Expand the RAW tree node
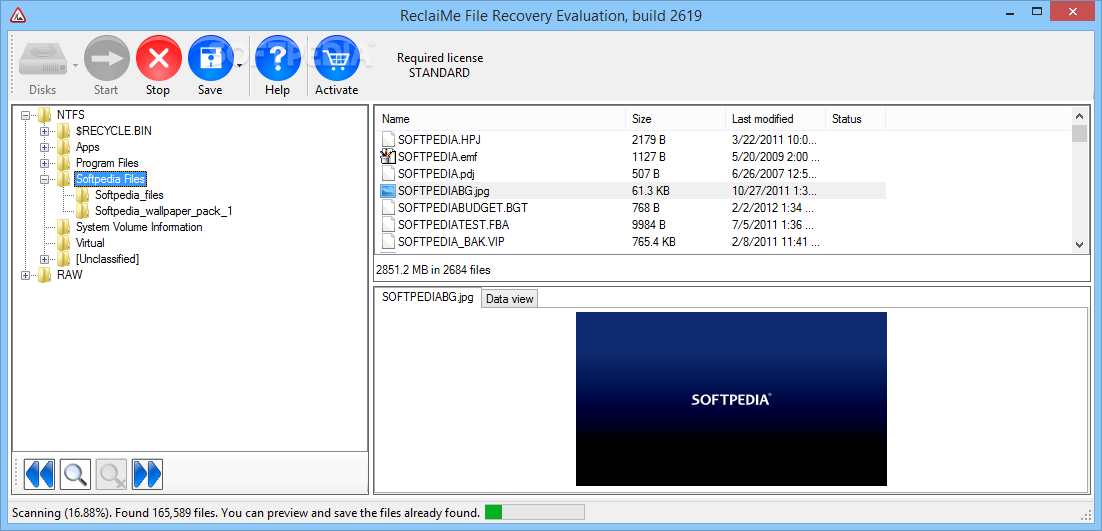1102x531 pixels. [26, 275]
